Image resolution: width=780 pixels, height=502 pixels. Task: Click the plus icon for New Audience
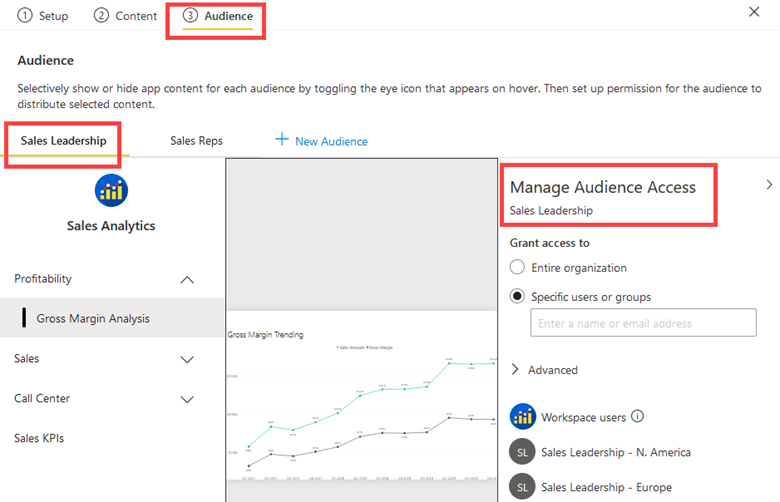(282, 140)
